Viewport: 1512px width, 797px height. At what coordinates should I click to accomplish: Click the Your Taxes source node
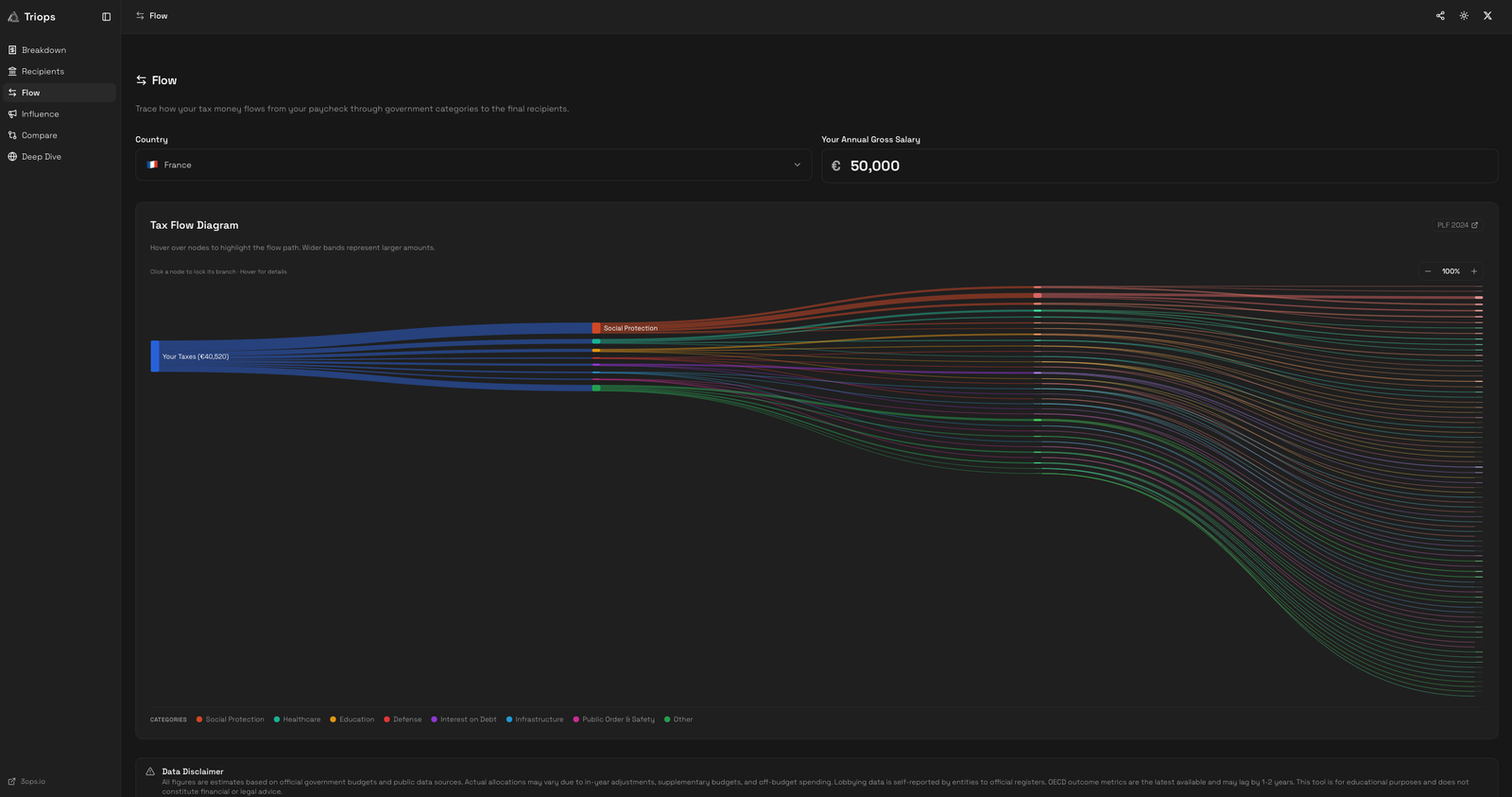pyautogui.click(x=155, y=356)
